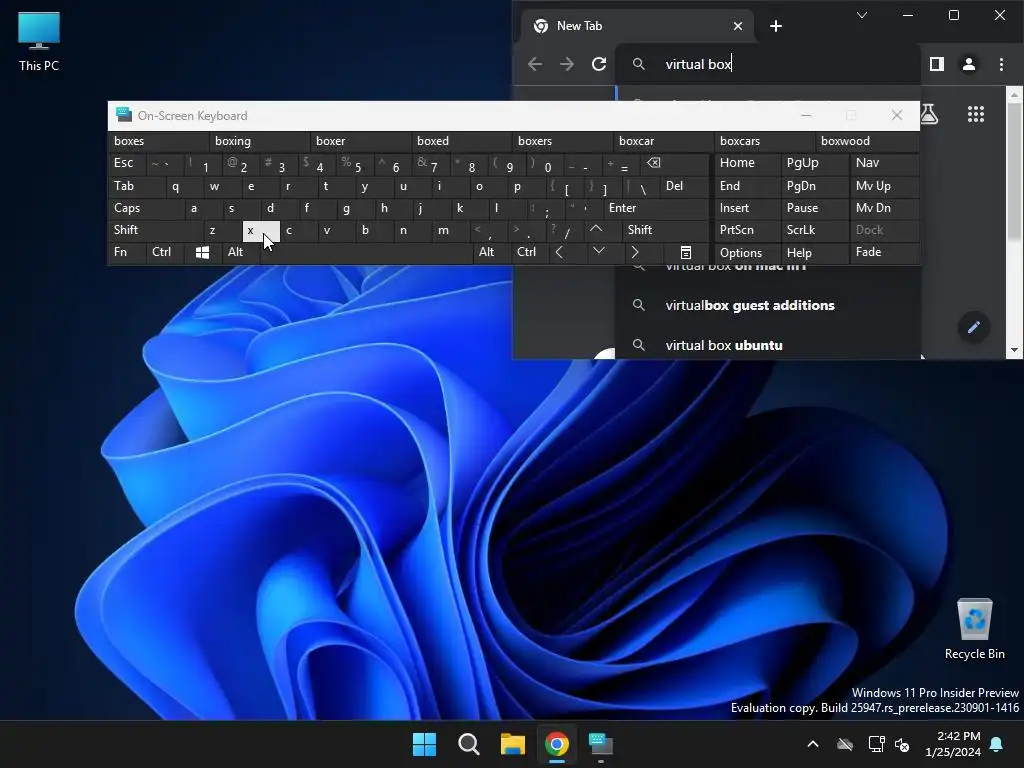1024x768 pixels.
Task: Click the Fade key on keyboard
Action: click(884, 253)
